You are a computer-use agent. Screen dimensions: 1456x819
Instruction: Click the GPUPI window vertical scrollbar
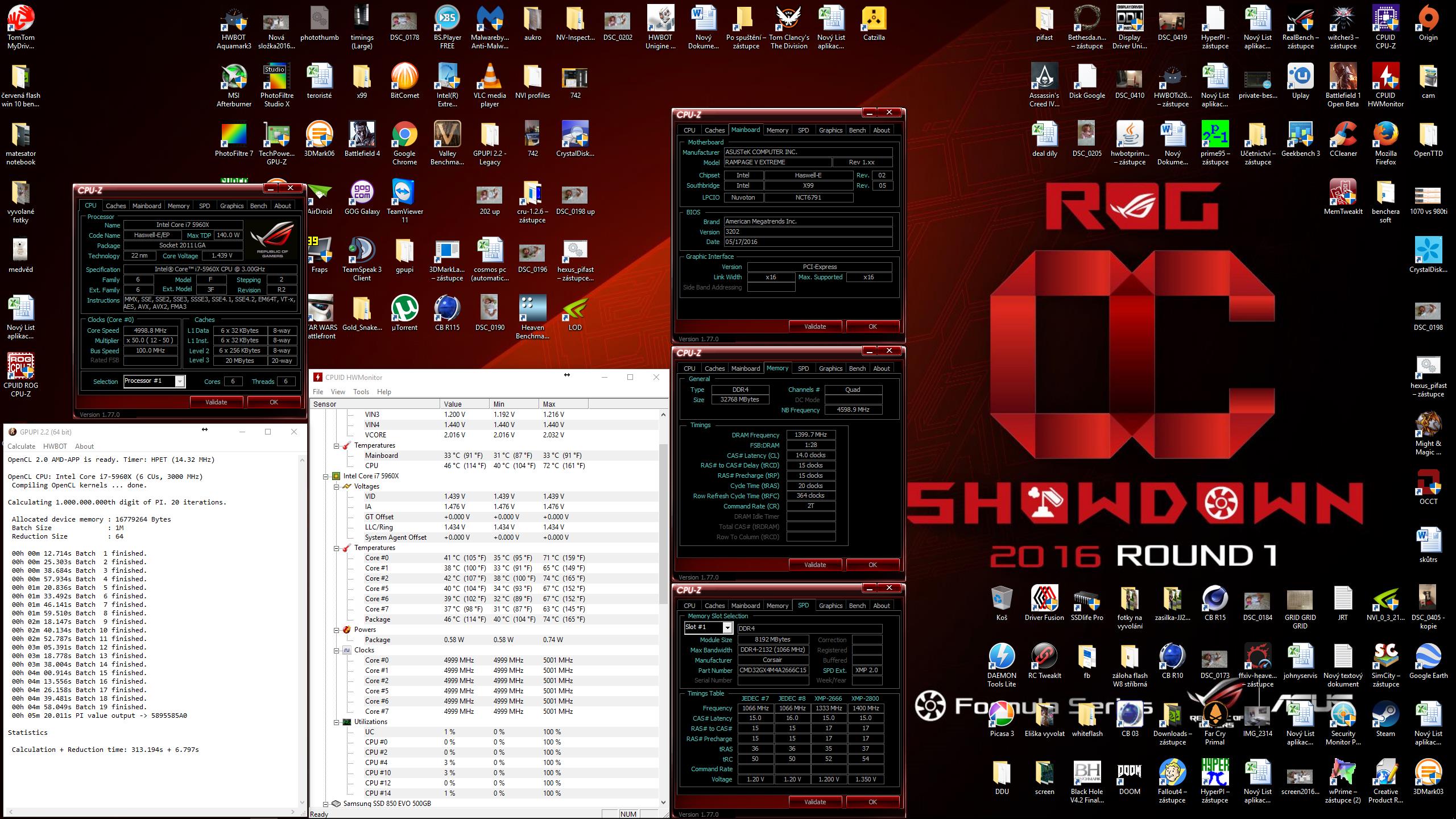[x=302, y=630]
